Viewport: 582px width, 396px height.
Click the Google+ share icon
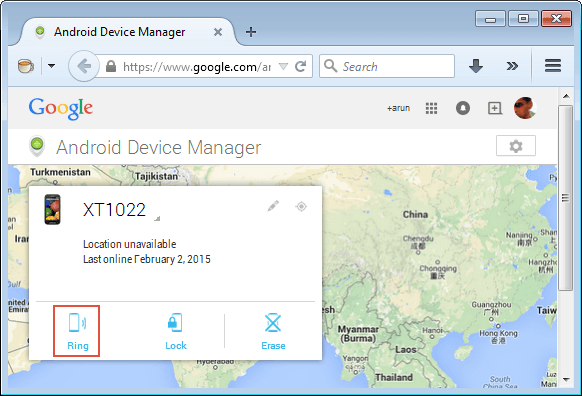point(494,108)
